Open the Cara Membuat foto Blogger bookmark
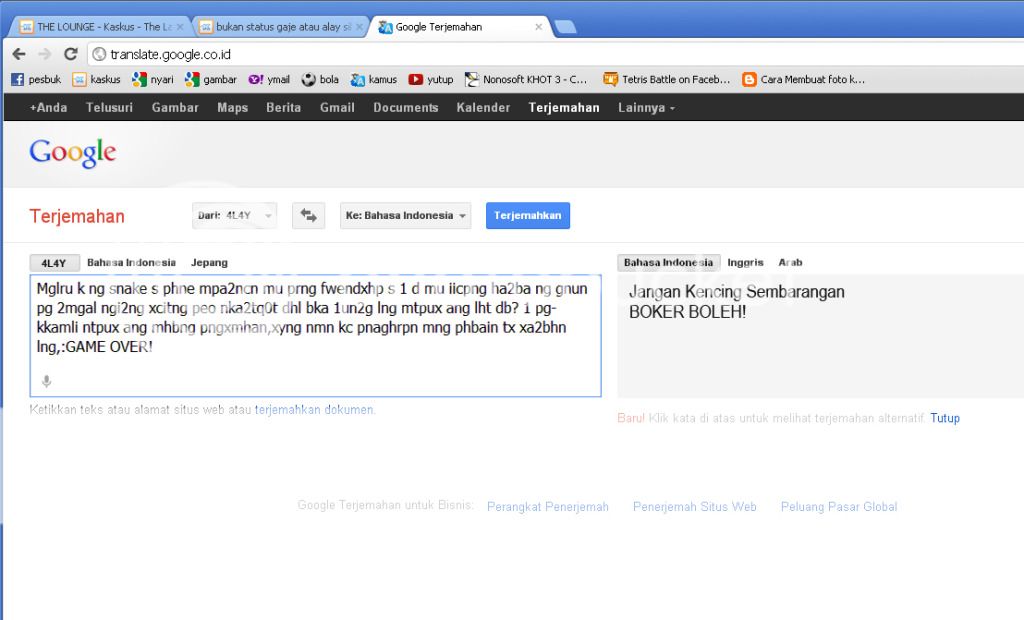Screen dimensions: 1024x620 click(x=803, y=80)
